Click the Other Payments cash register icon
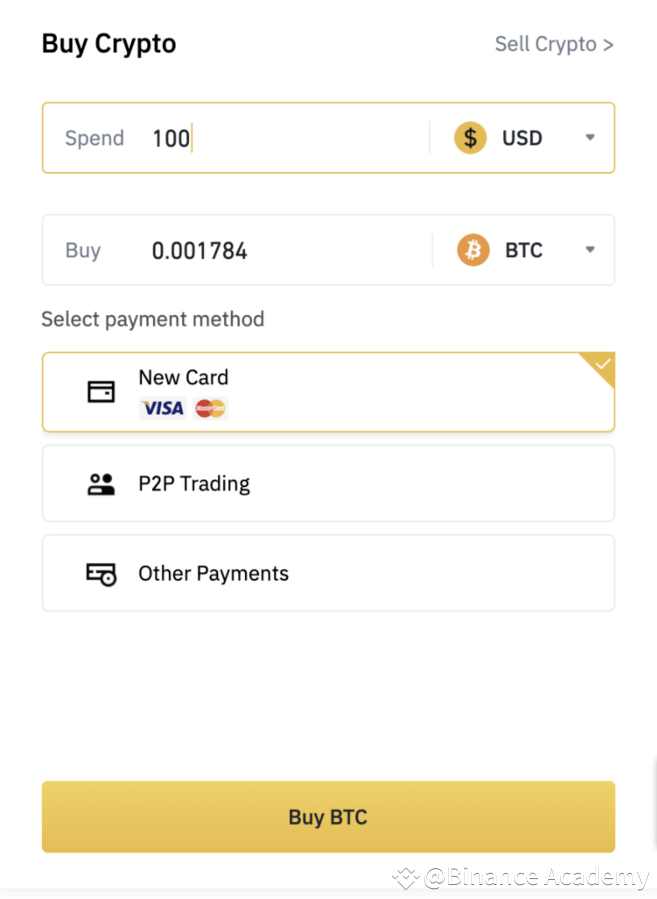 (x=101, y=573)
